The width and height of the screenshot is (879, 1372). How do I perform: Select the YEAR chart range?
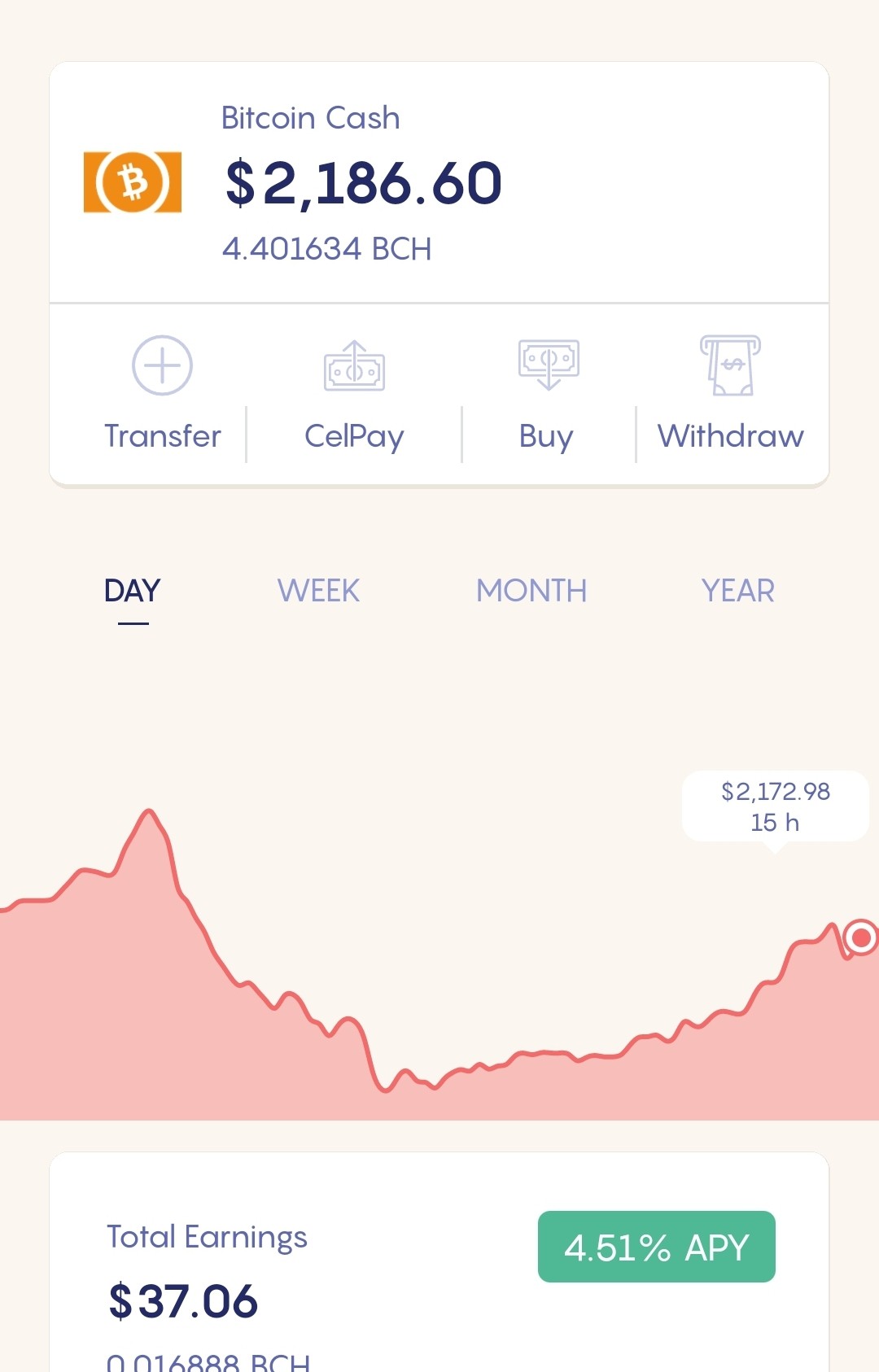[x=738, y=591]
